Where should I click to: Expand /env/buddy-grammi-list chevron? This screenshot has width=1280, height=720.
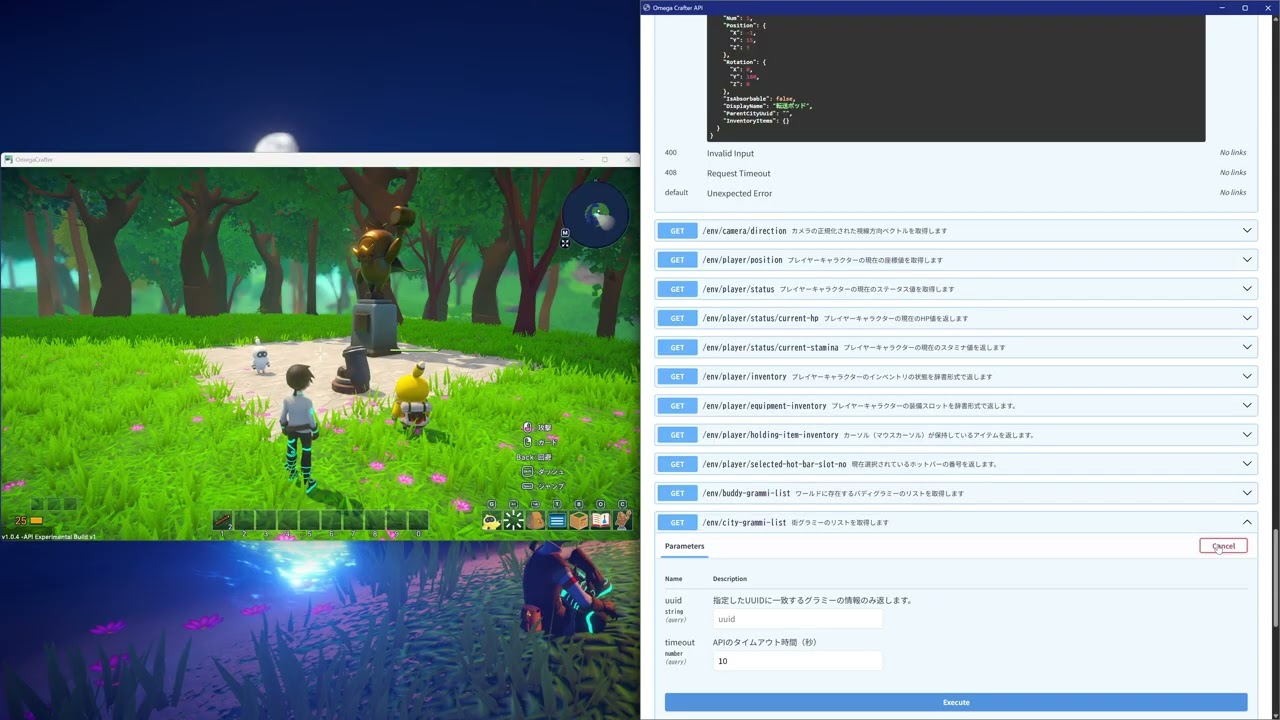point(1247,493)
